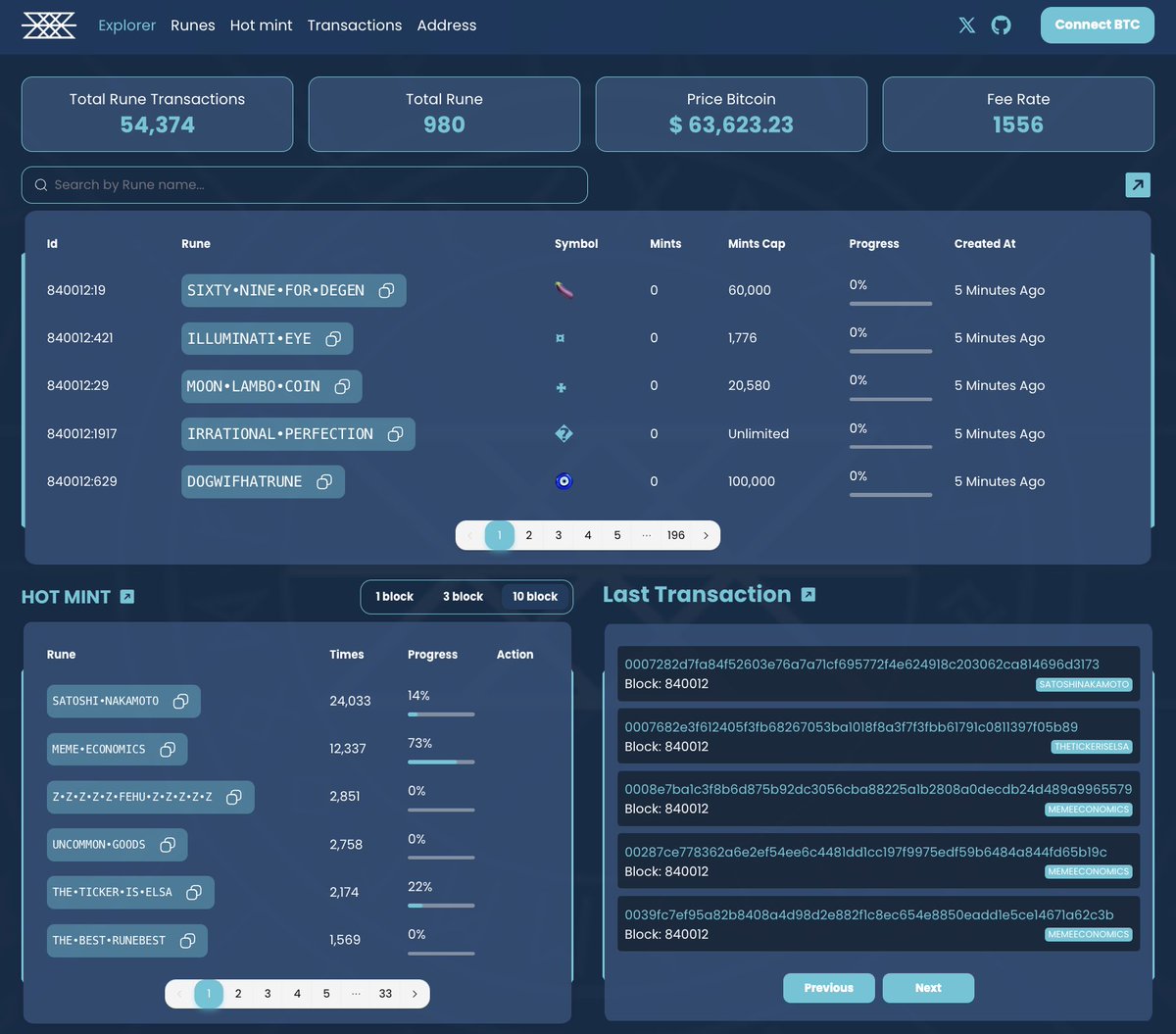Viewport: 1176px width, 1034px height.
Task: Open the GitHub icon link
Action: pos(1001,25)
